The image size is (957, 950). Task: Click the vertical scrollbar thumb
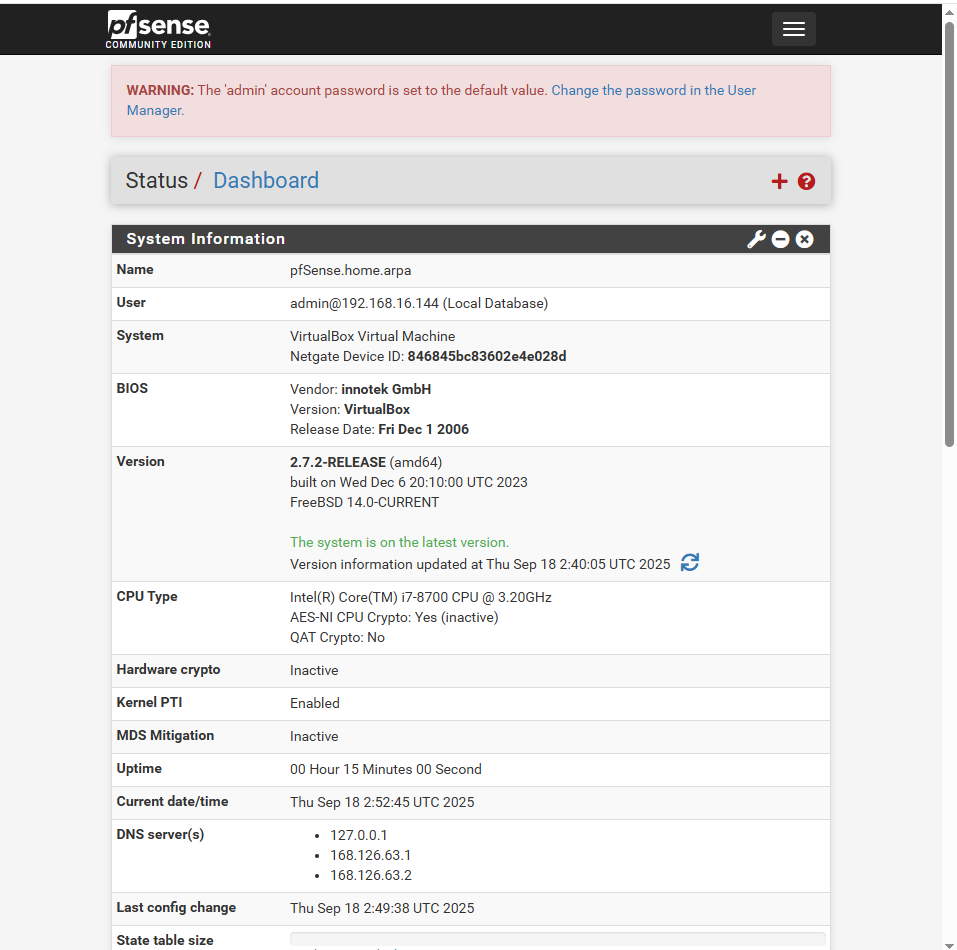coord(949,235)
